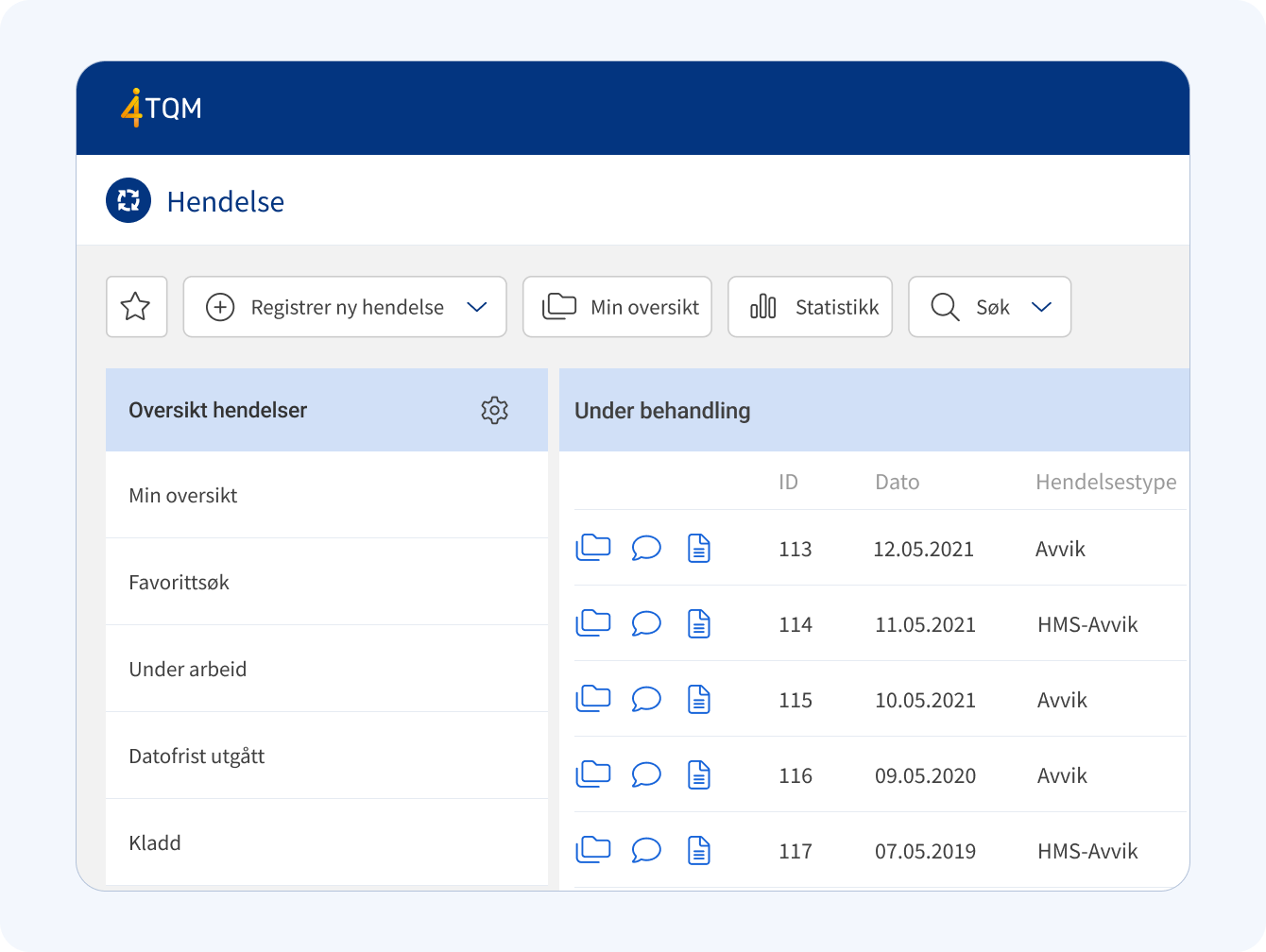Open folder icon for event 117
This screenshot has height=952, width=1266.
(593, 850)
